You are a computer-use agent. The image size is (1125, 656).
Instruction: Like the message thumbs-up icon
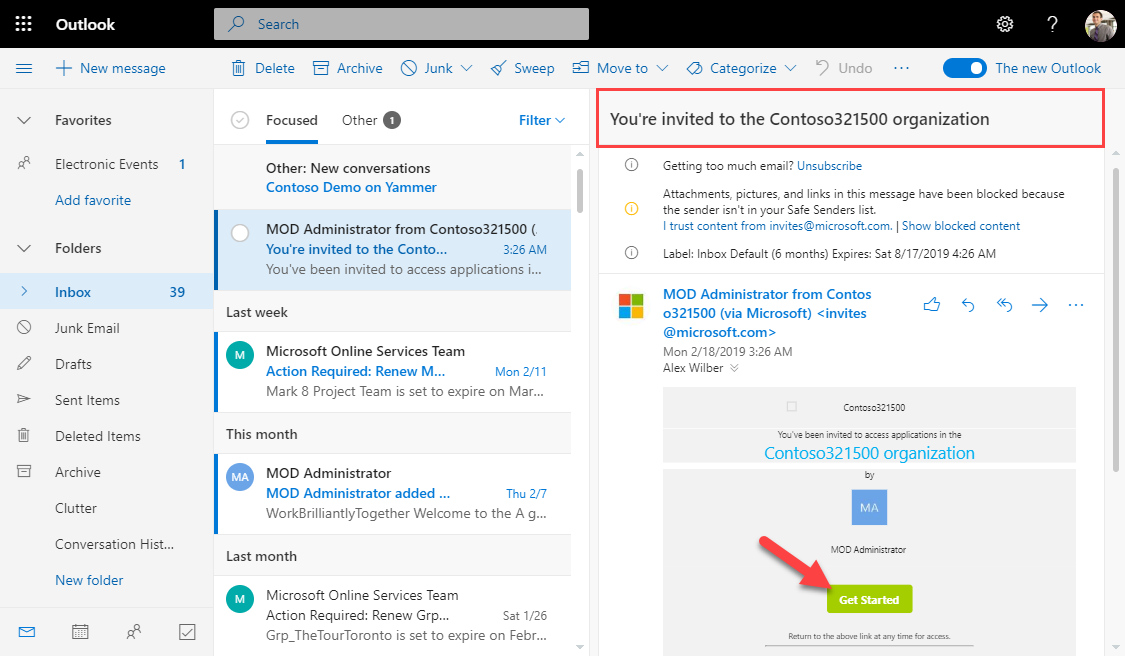[x=932, y=305]
